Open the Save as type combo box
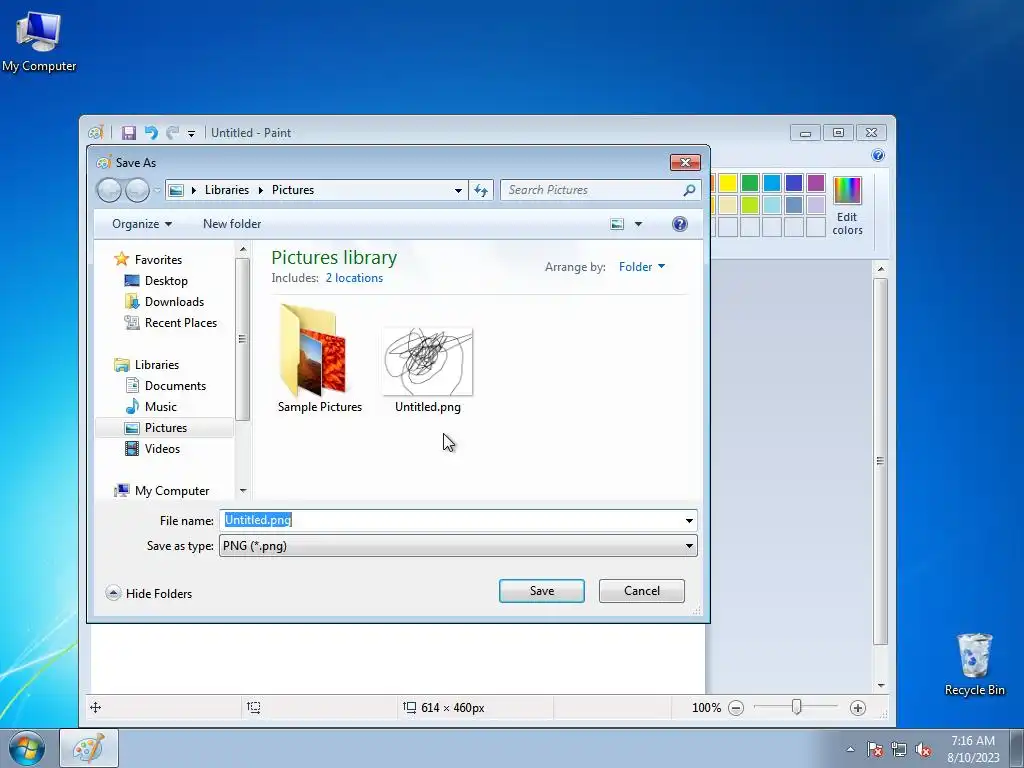The image size is (1024, 768). (458, 546)
